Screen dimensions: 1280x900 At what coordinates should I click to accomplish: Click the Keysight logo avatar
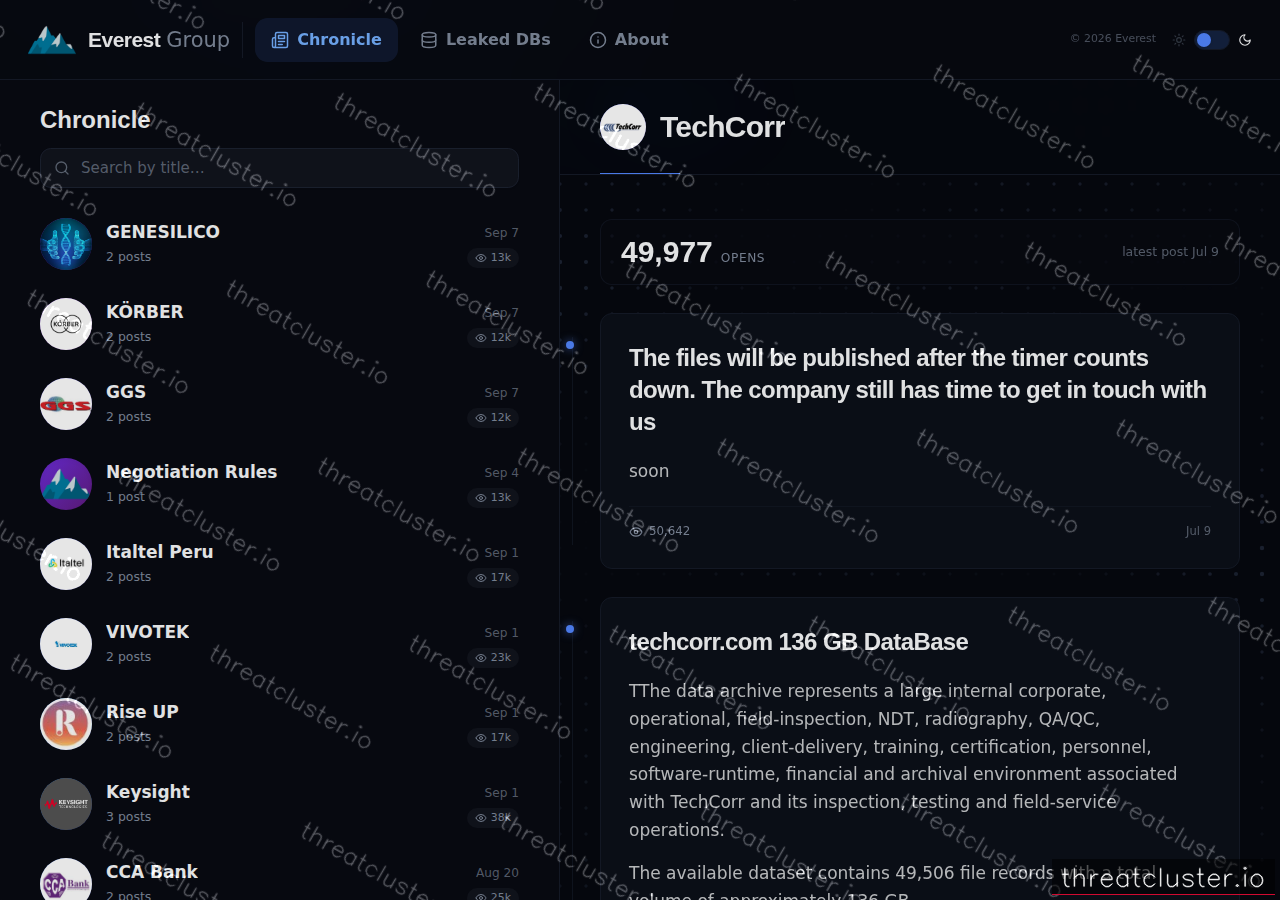point(66,804)
